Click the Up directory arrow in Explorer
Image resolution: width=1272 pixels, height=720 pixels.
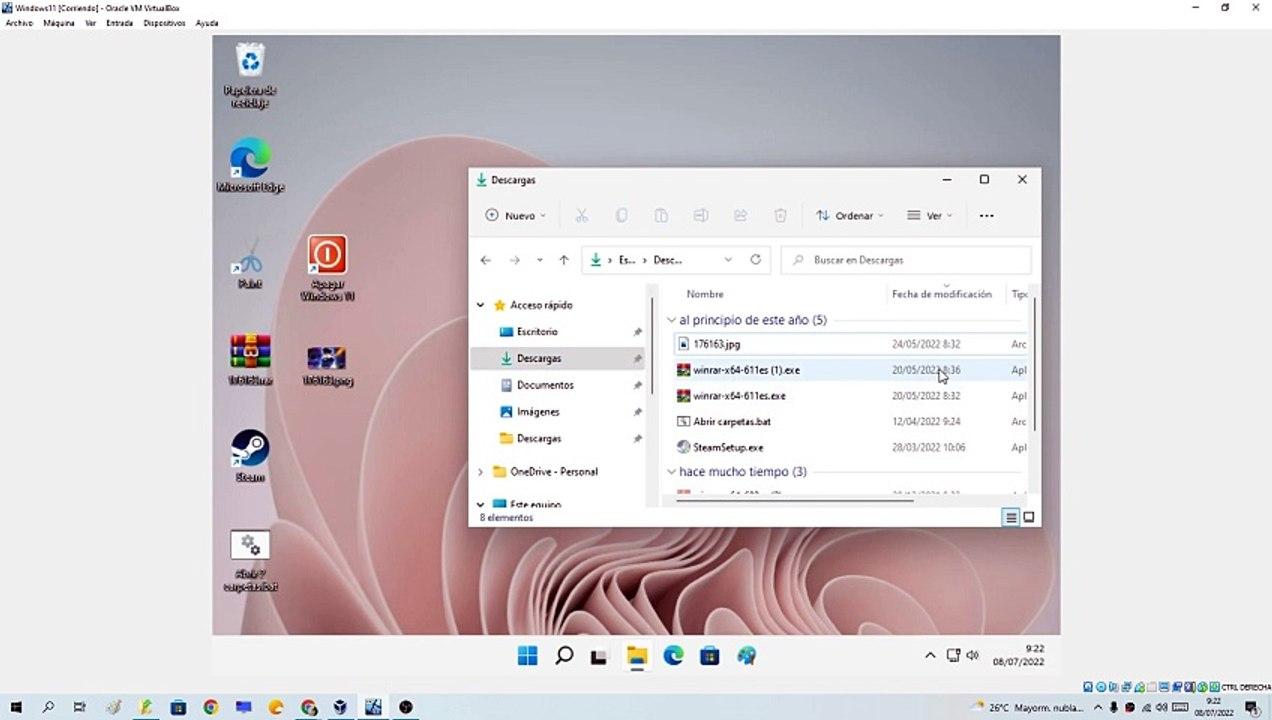coord(564,260)
